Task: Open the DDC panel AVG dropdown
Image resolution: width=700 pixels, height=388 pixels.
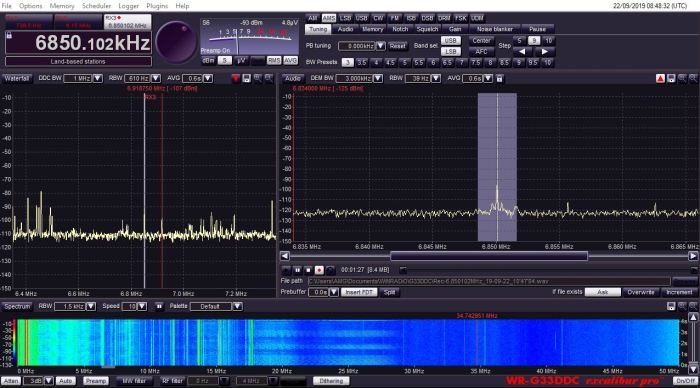Action: (208, 79)
